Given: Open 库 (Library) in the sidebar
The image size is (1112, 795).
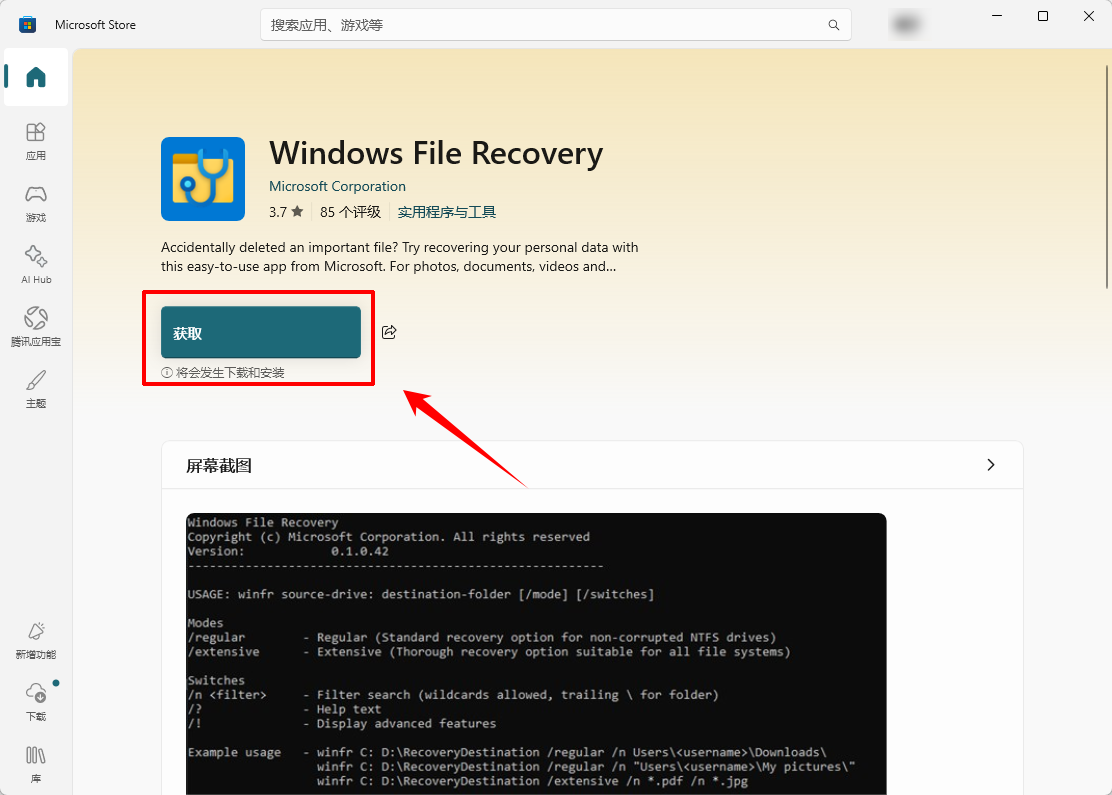Looking at the screenshot, I should pyautogui.click(x=35, y=764).
